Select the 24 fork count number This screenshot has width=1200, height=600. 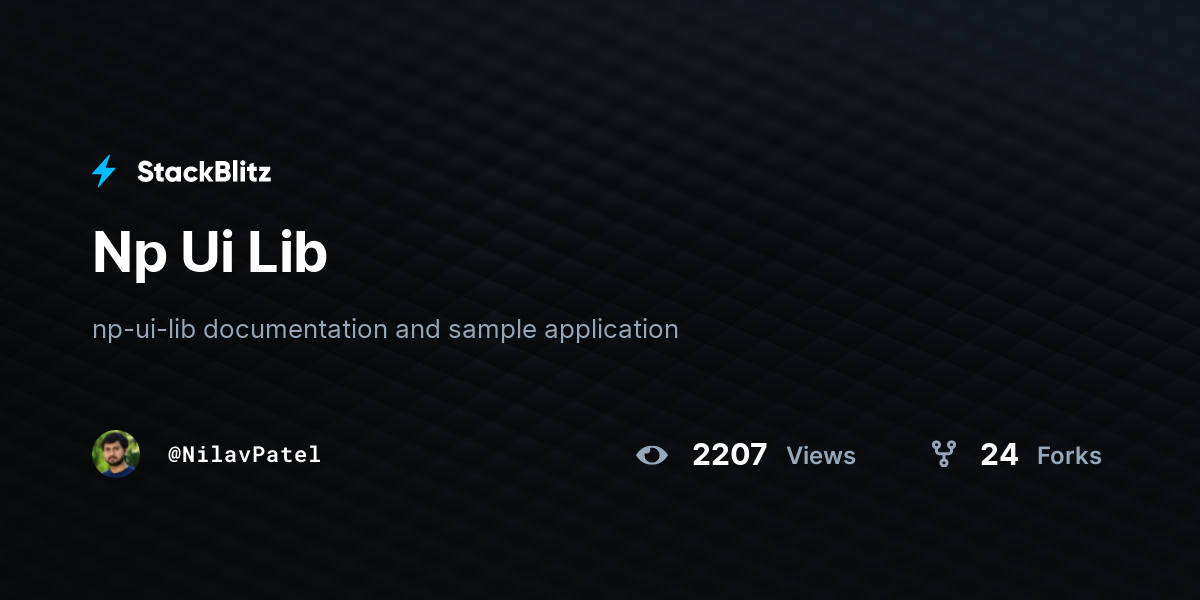point(999,455)
